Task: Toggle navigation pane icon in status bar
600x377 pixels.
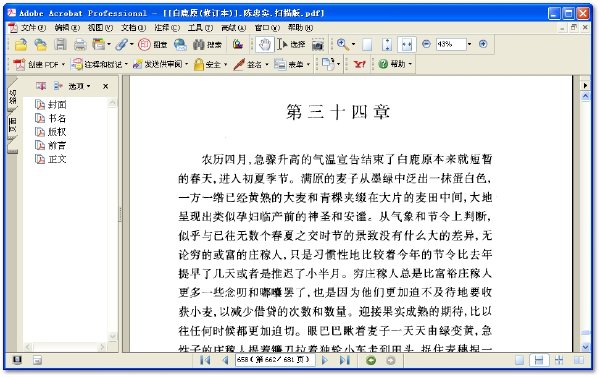Action: point(37,360)
